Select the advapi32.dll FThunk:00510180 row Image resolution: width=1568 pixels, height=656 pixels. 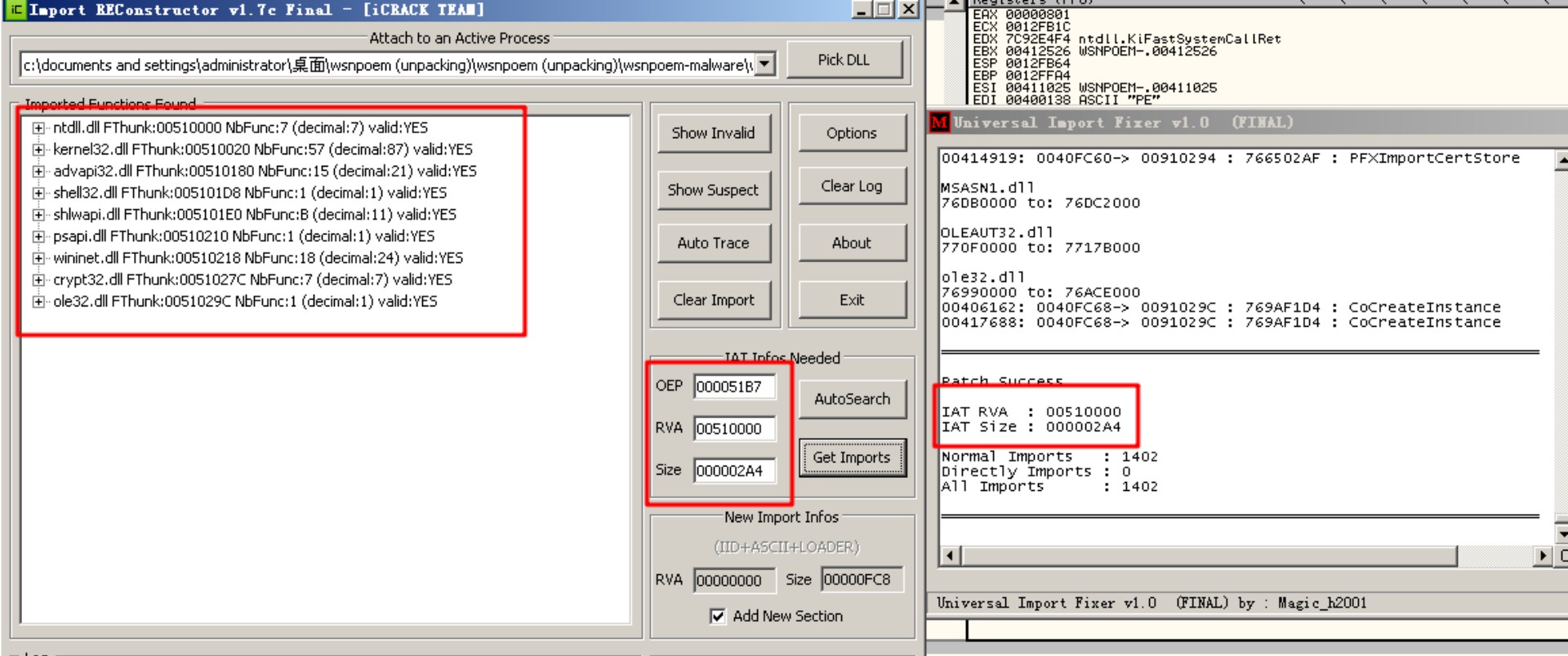click(x=265, y=172)
